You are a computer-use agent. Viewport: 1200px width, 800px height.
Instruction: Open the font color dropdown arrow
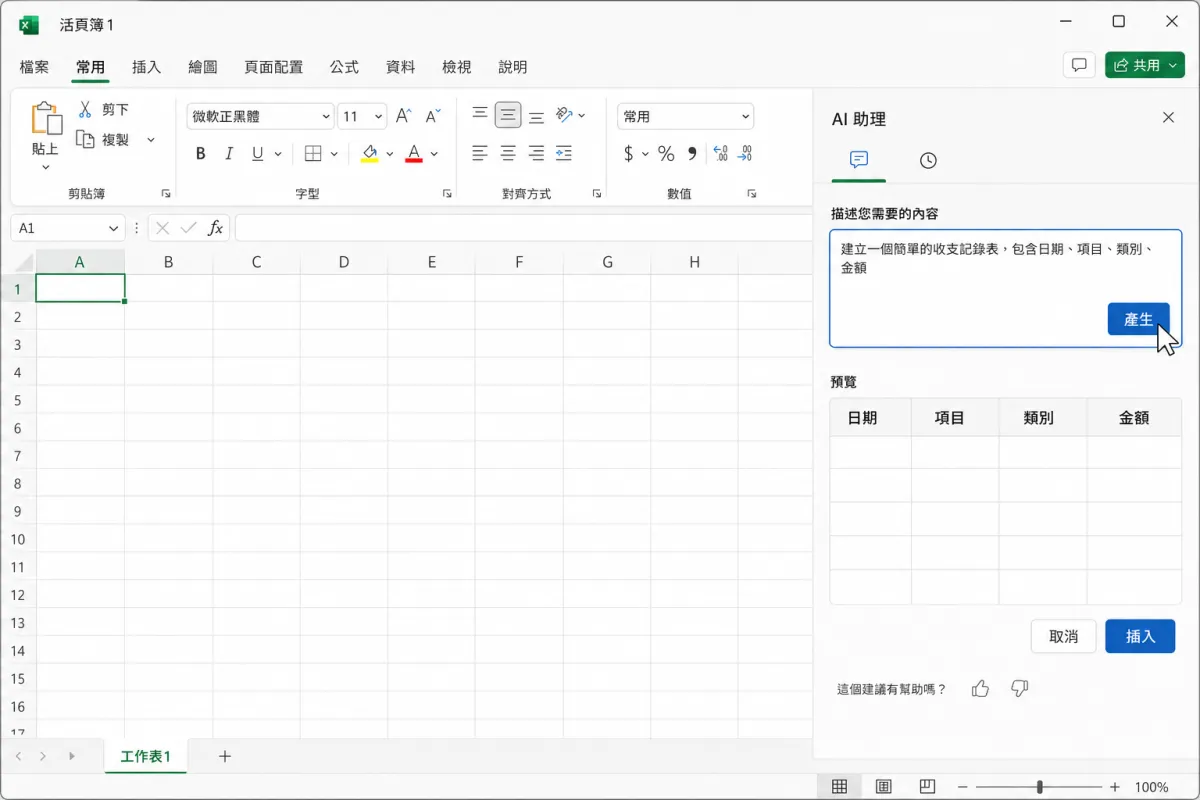pos(434,154)
